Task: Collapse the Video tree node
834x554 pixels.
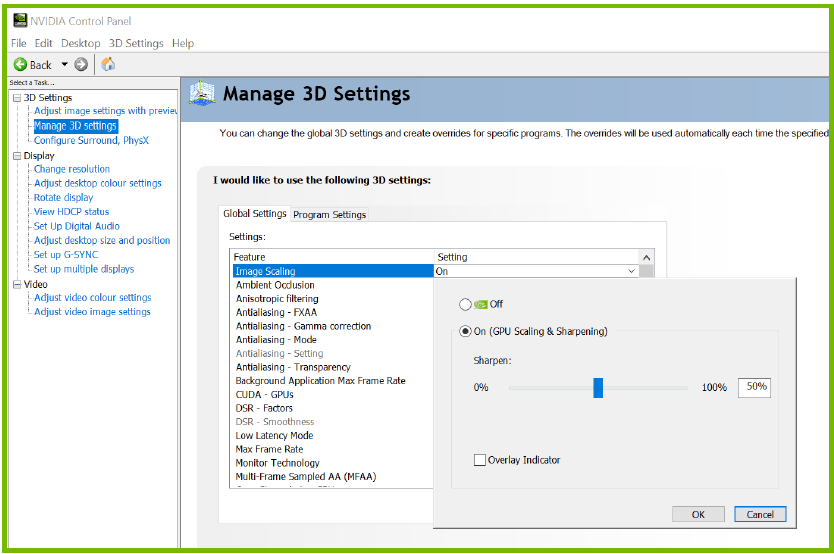Action: [16, 284]
